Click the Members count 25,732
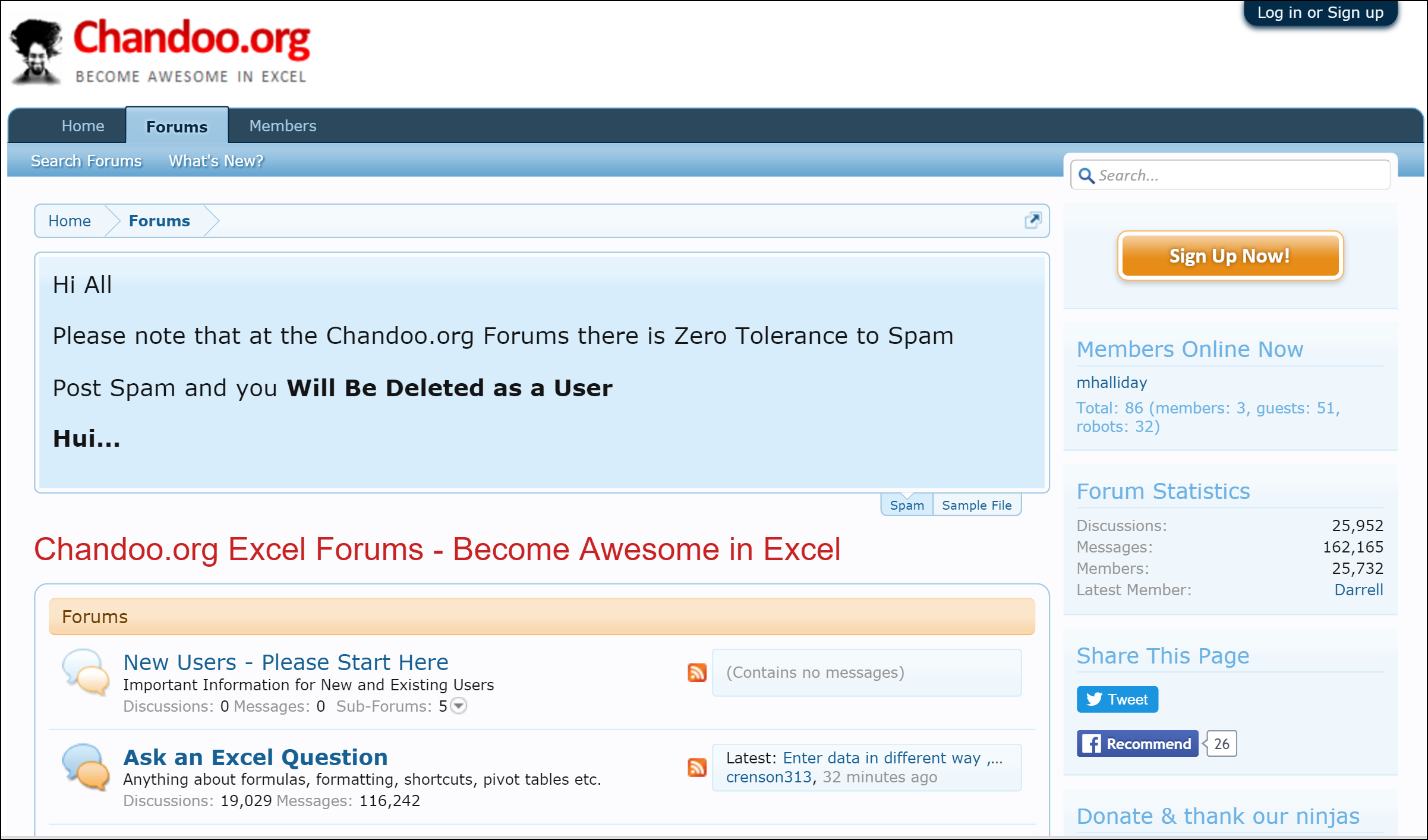Image resolution: width=1428 pixels, height=840 pixels. pyautogui.click(x=1357, y=569)
